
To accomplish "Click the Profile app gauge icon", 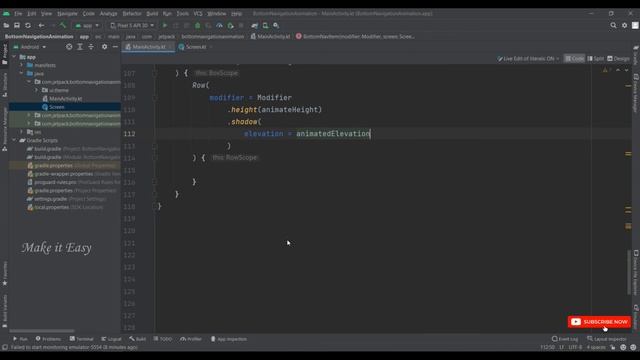I will pyautogui.click(x=219, y=25).
